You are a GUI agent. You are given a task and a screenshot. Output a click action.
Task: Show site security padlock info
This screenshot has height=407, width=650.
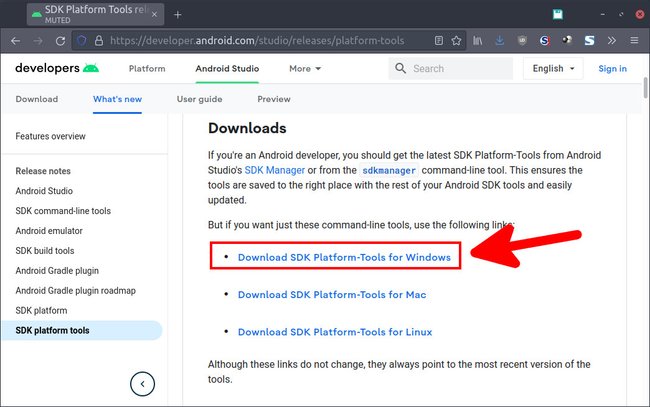click(x=99, y=41)
